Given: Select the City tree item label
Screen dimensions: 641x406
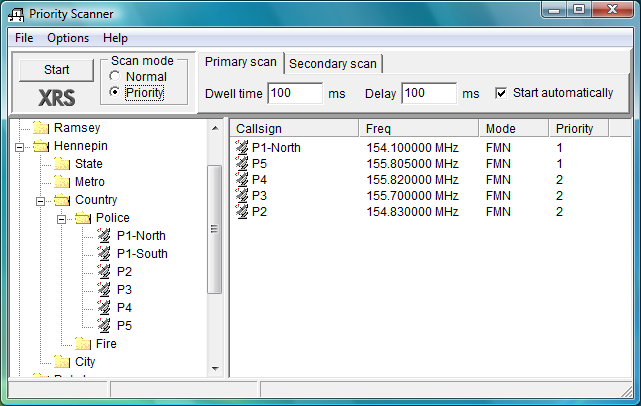Looking at the screenshot, I should tap(85, 362).
